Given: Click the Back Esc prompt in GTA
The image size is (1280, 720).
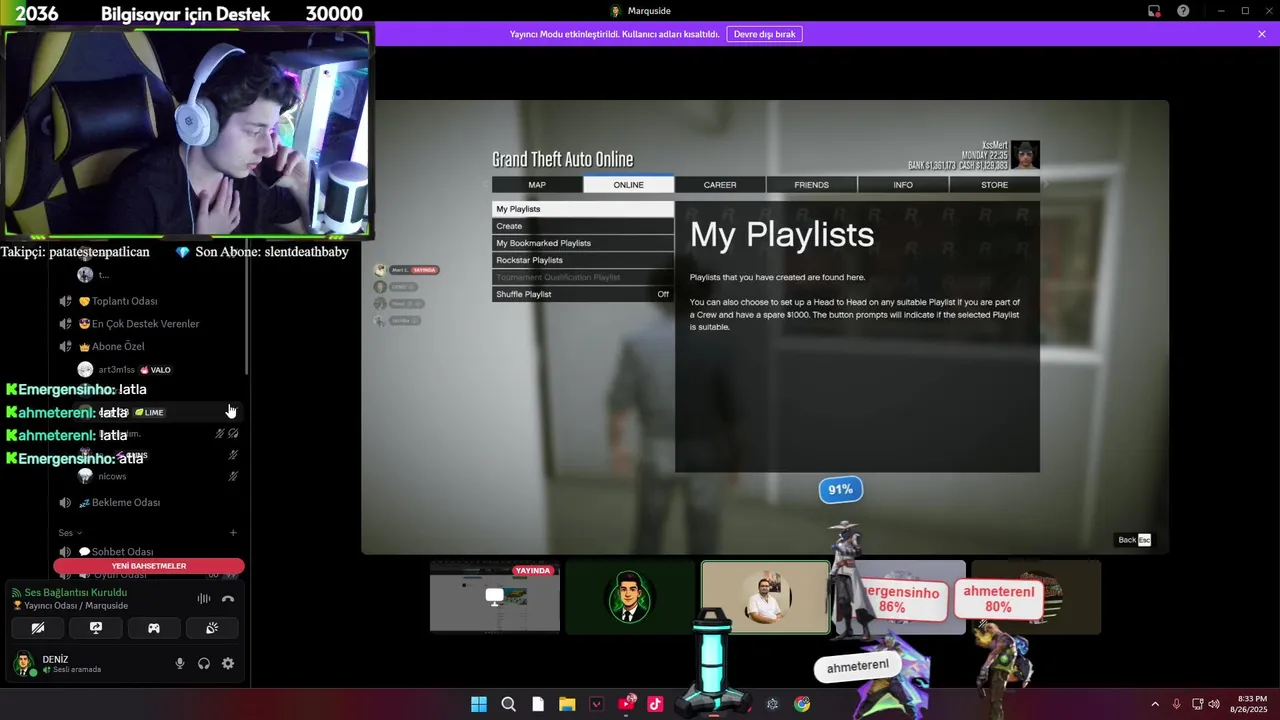Looking at the screenshot, I should 1134,540.
